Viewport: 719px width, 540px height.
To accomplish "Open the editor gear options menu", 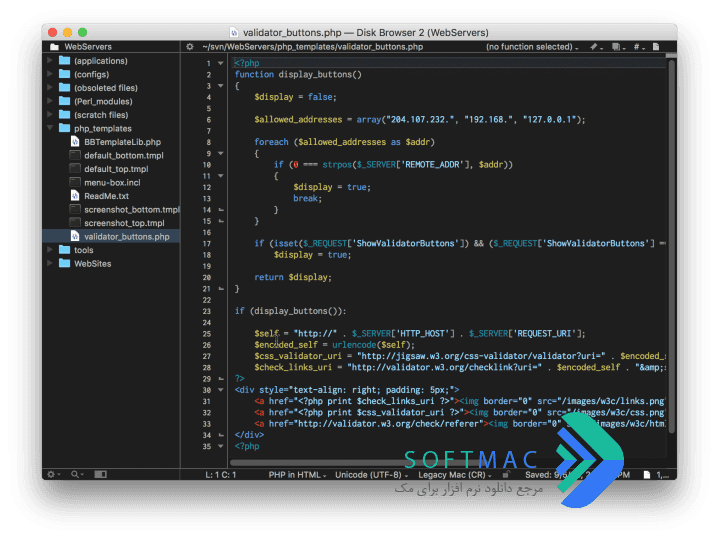I will (x=190, y=47).
